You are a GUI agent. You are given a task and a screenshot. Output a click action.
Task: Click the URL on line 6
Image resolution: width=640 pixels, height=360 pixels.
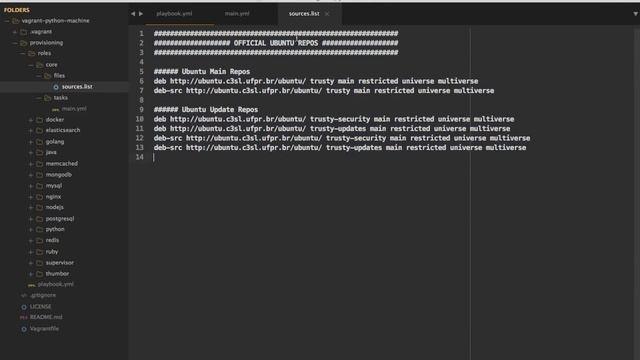(238, 81)
